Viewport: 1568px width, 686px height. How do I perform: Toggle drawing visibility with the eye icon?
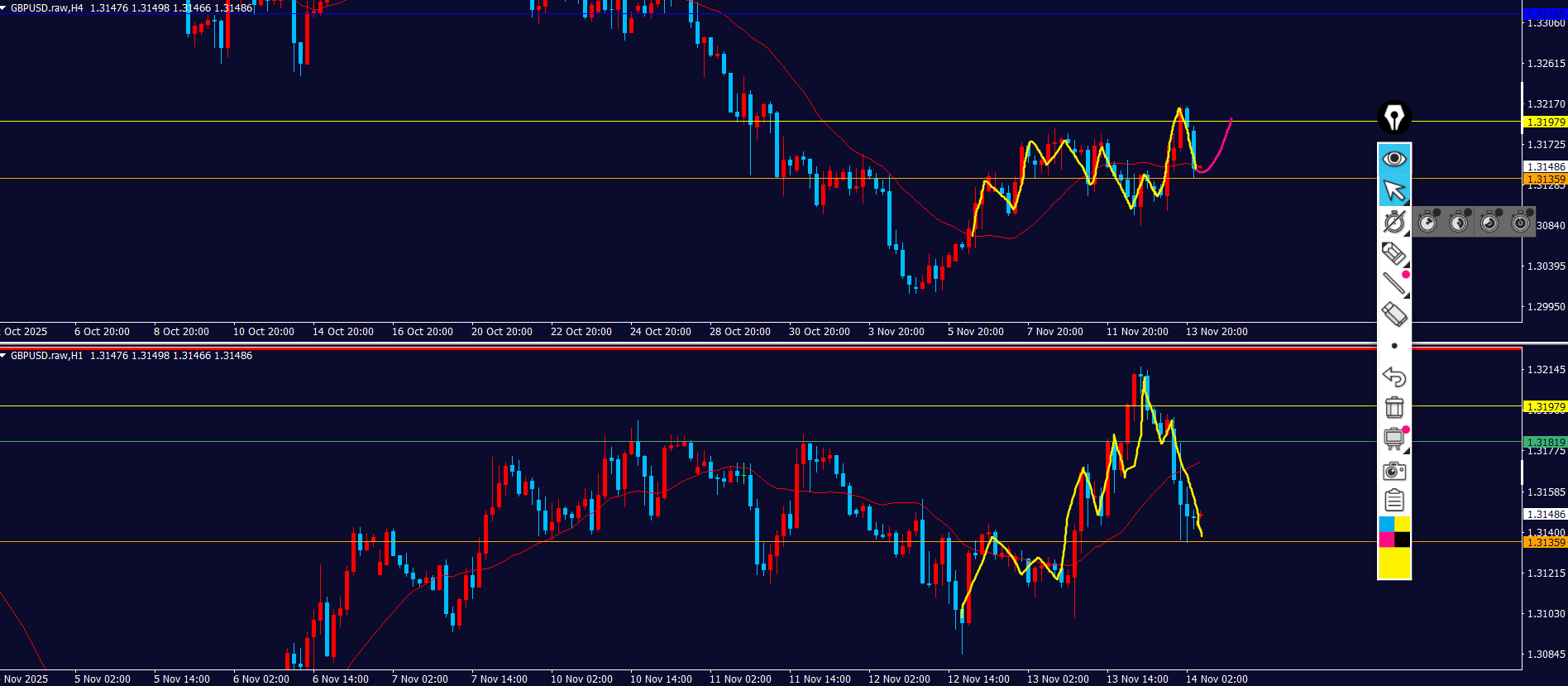point(1394,158)
